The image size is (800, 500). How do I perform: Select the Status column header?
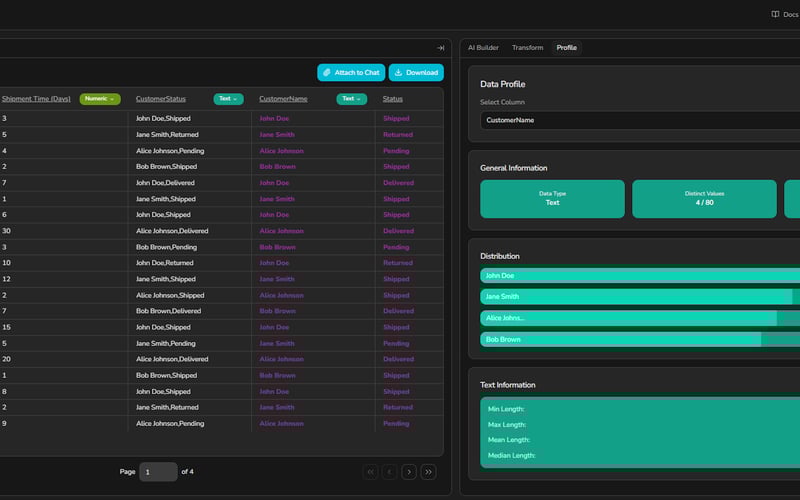392,99
